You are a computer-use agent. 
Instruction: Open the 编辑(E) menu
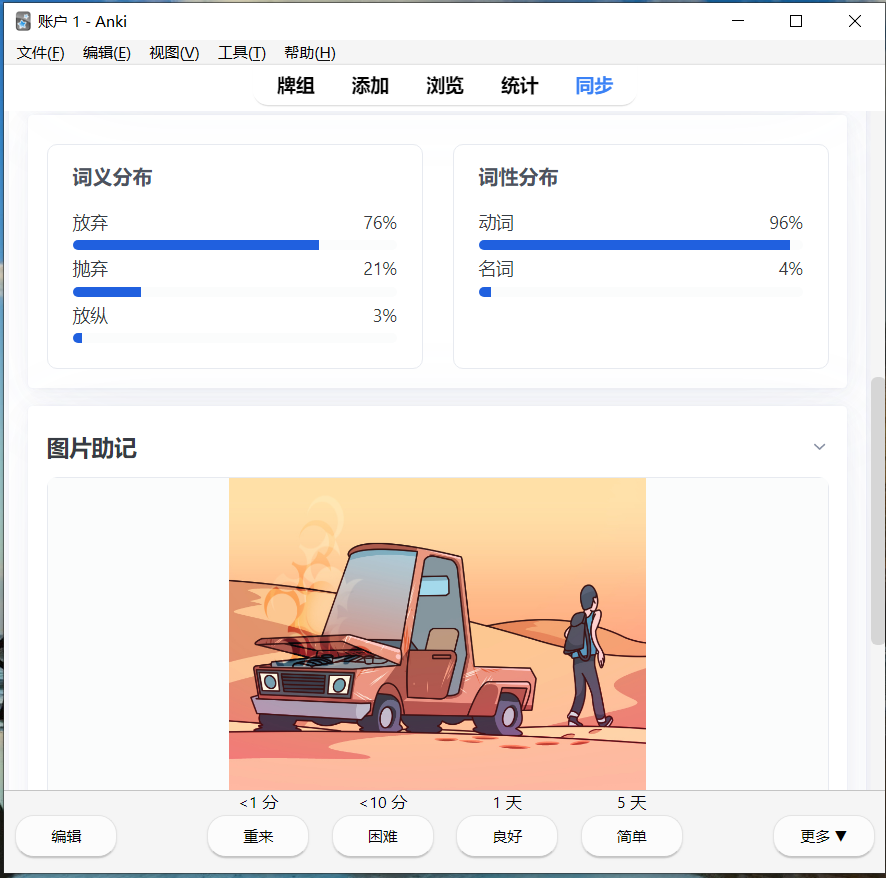[x=107, y=53]
